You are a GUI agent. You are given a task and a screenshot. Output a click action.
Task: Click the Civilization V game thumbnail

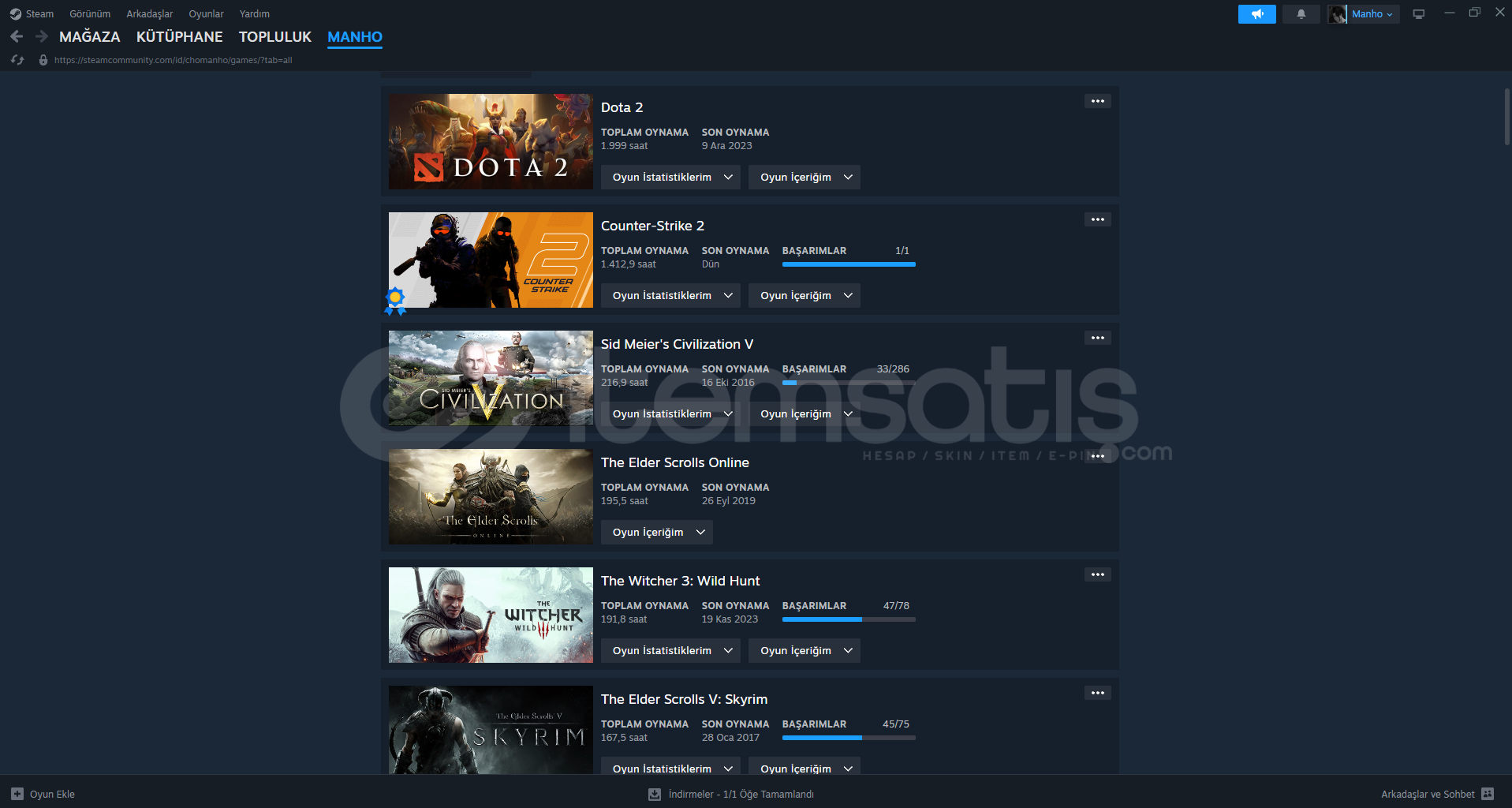tap(491, 378)
